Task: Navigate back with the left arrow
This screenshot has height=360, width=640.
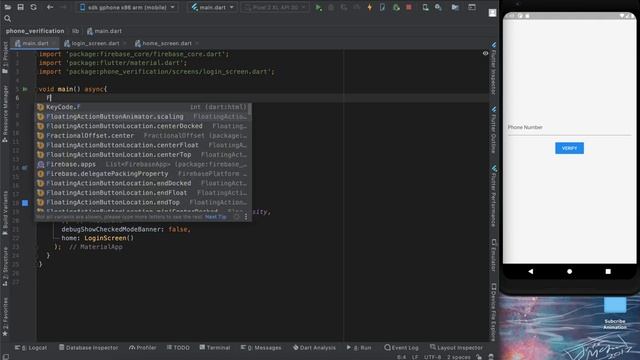Action: (50, 7)
